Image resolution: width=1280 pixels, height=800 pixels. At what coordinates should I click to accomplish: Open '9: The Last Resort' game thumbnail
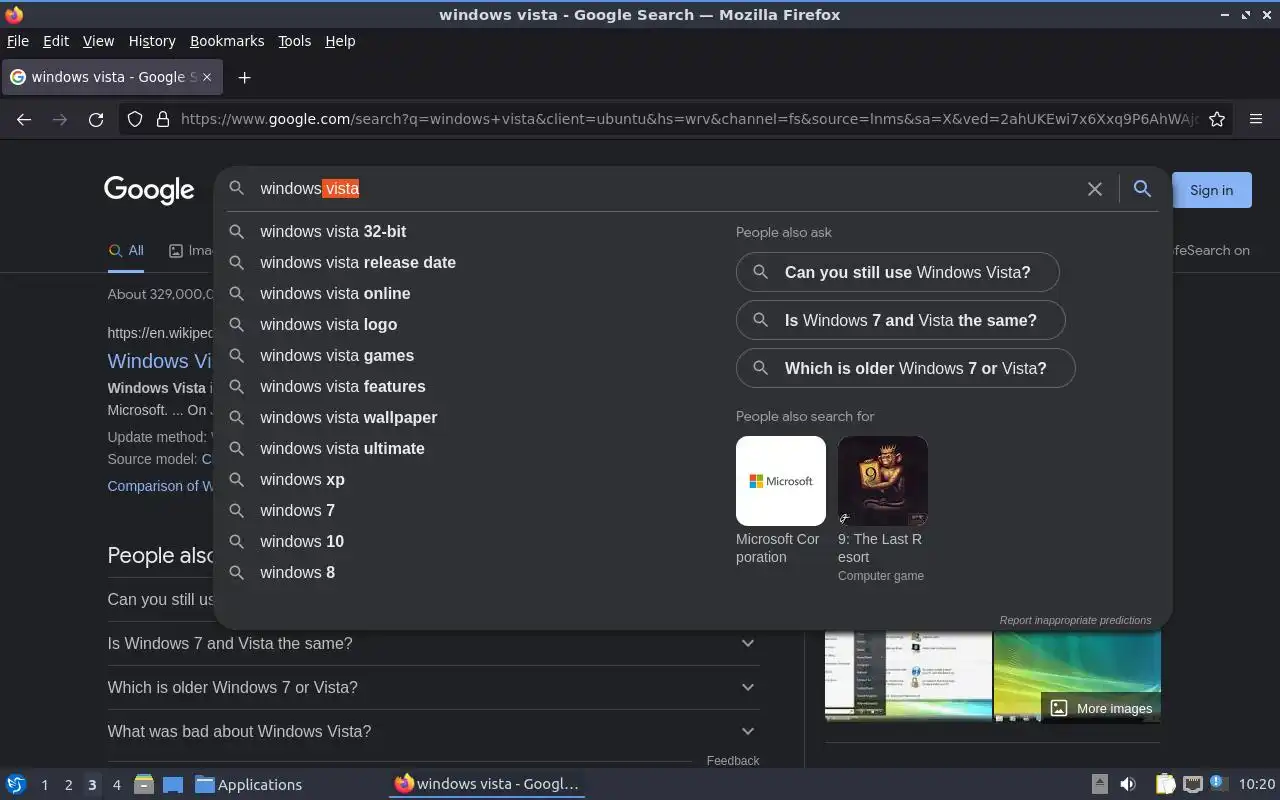pos(883,481)
